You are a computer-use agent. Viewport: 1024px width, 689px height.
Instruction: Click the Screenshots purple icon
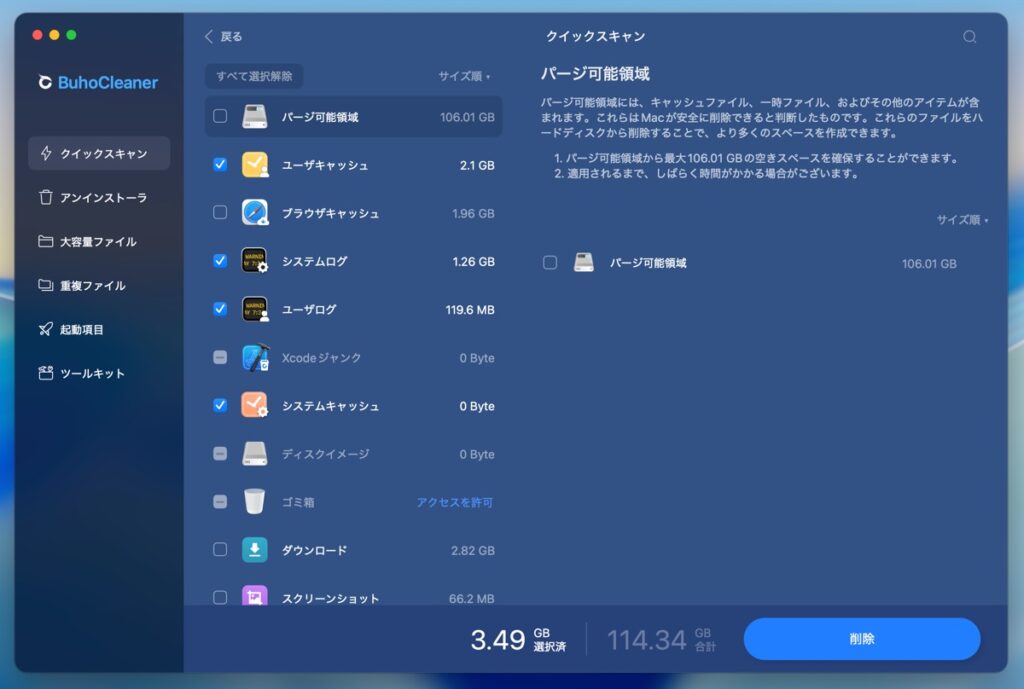[x=254, y=597]
